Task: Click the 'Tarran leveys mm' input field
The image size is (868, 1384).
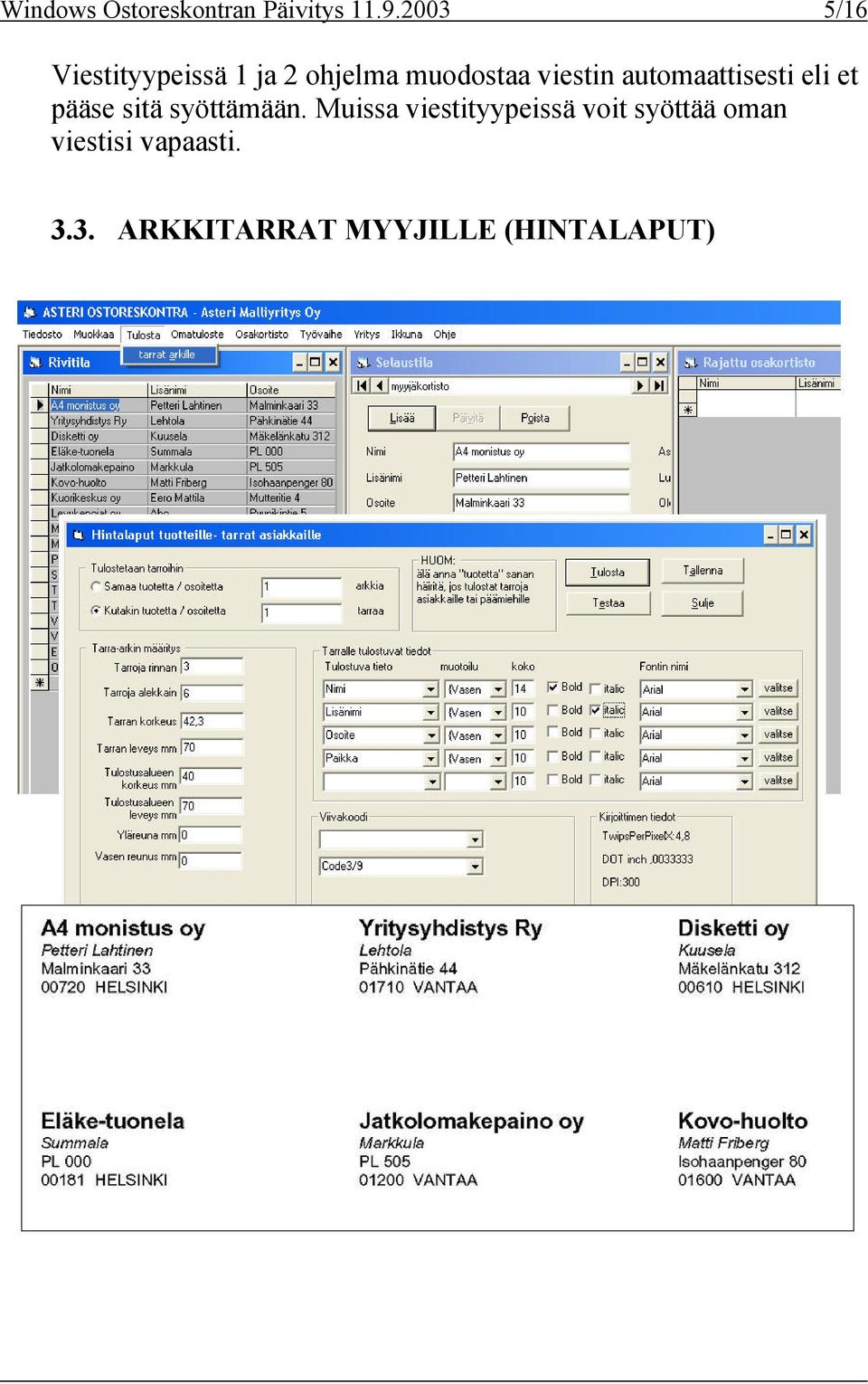Action: (x=212, y=748)
